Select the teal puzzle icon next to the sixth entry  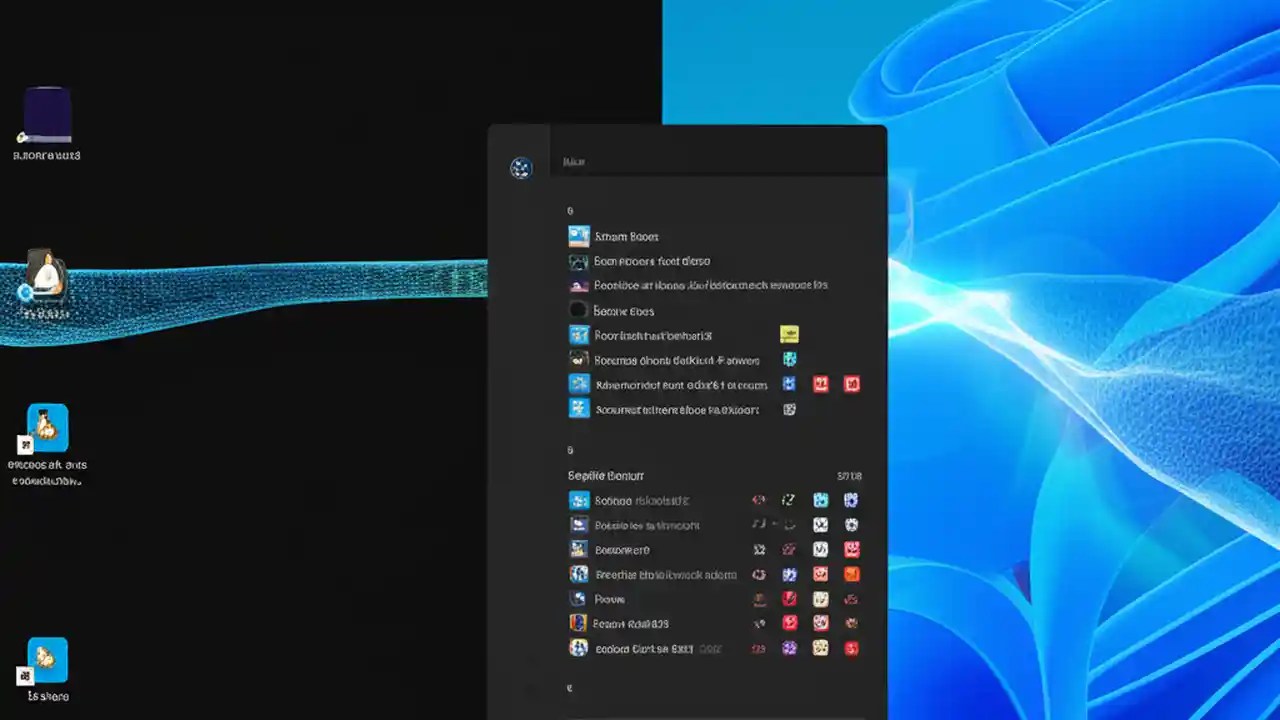(789, 360)
